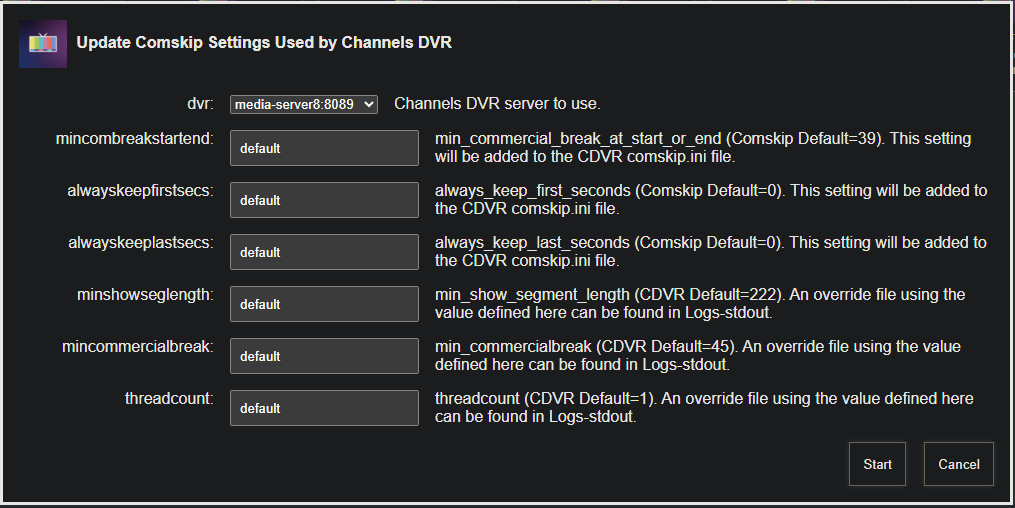Focus the mincommercialbreak input box
This screenshot has width=1015, height=508.
(x=324, y=356)
